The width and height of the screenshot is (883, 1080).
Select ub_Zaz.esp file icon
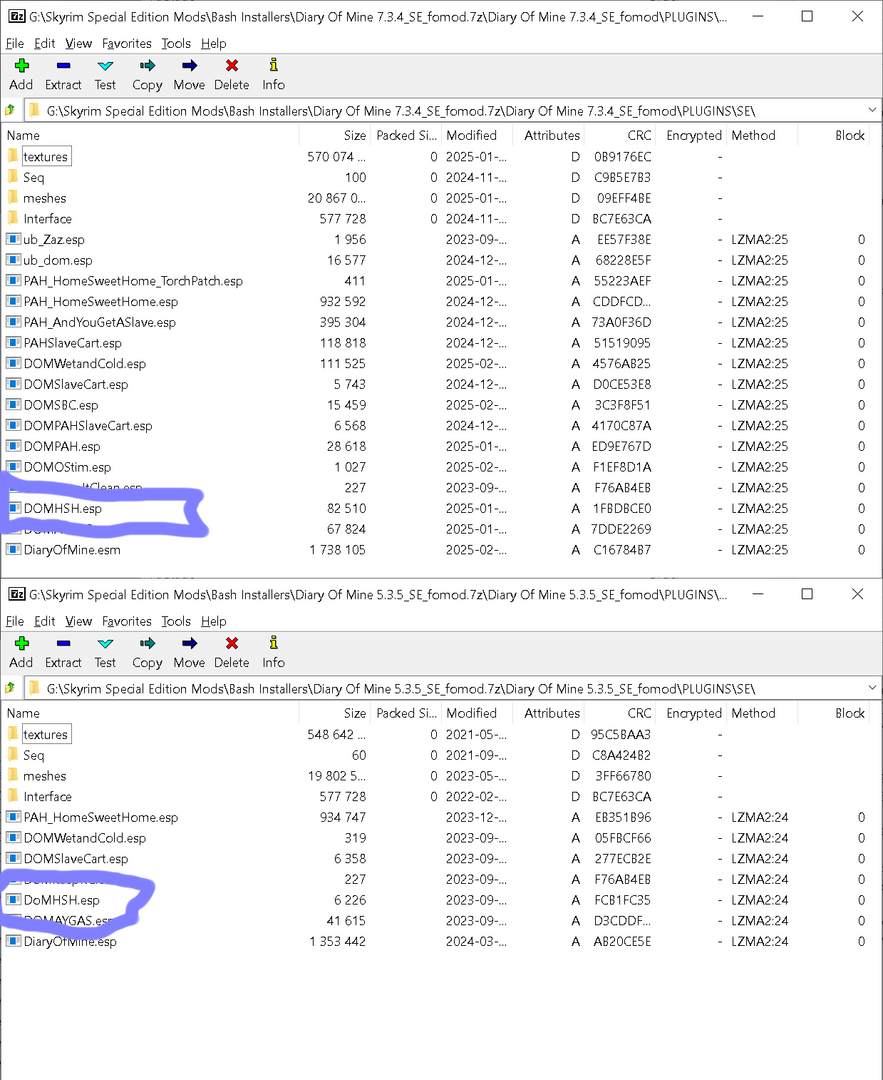(x=13, y=239)
